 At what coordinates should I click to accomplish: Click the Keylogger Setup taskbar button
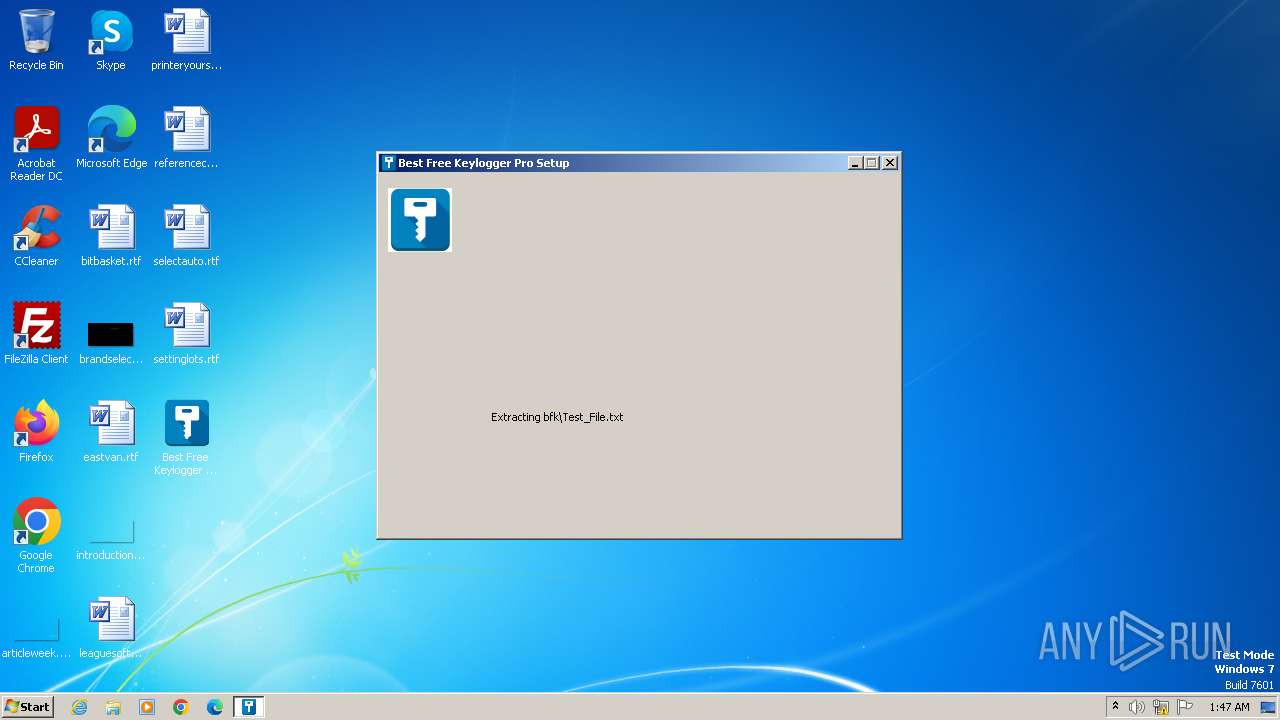coord(249,707)
